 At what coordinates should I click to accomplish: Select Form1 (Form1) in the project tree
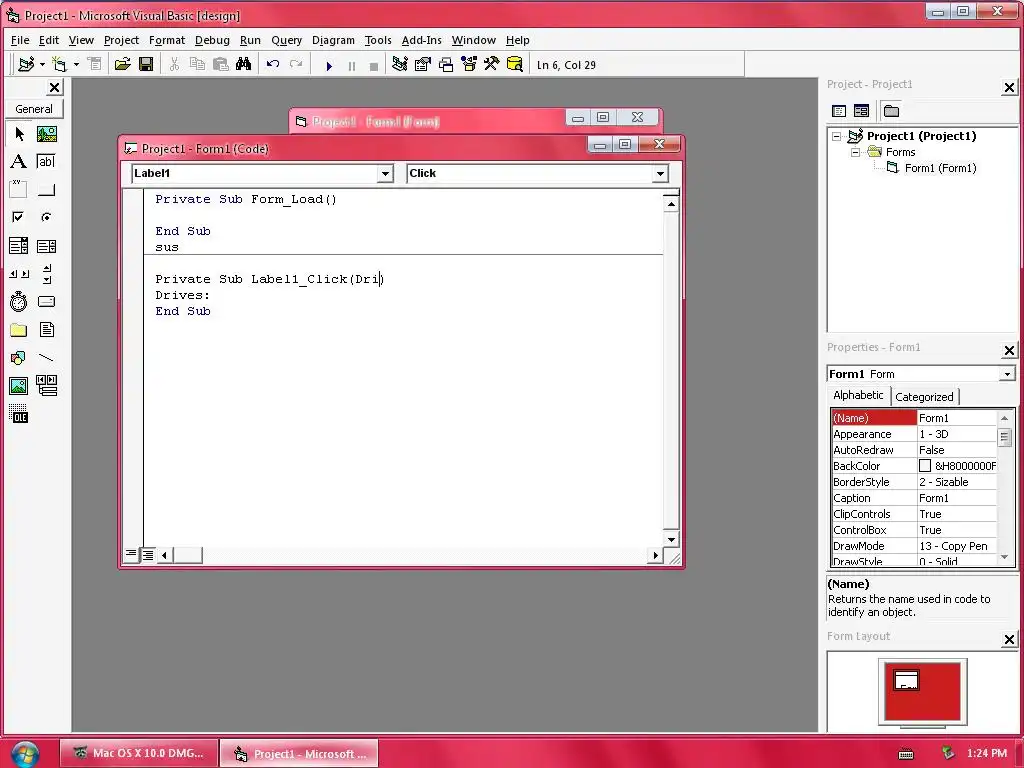[x=940, y=168]
